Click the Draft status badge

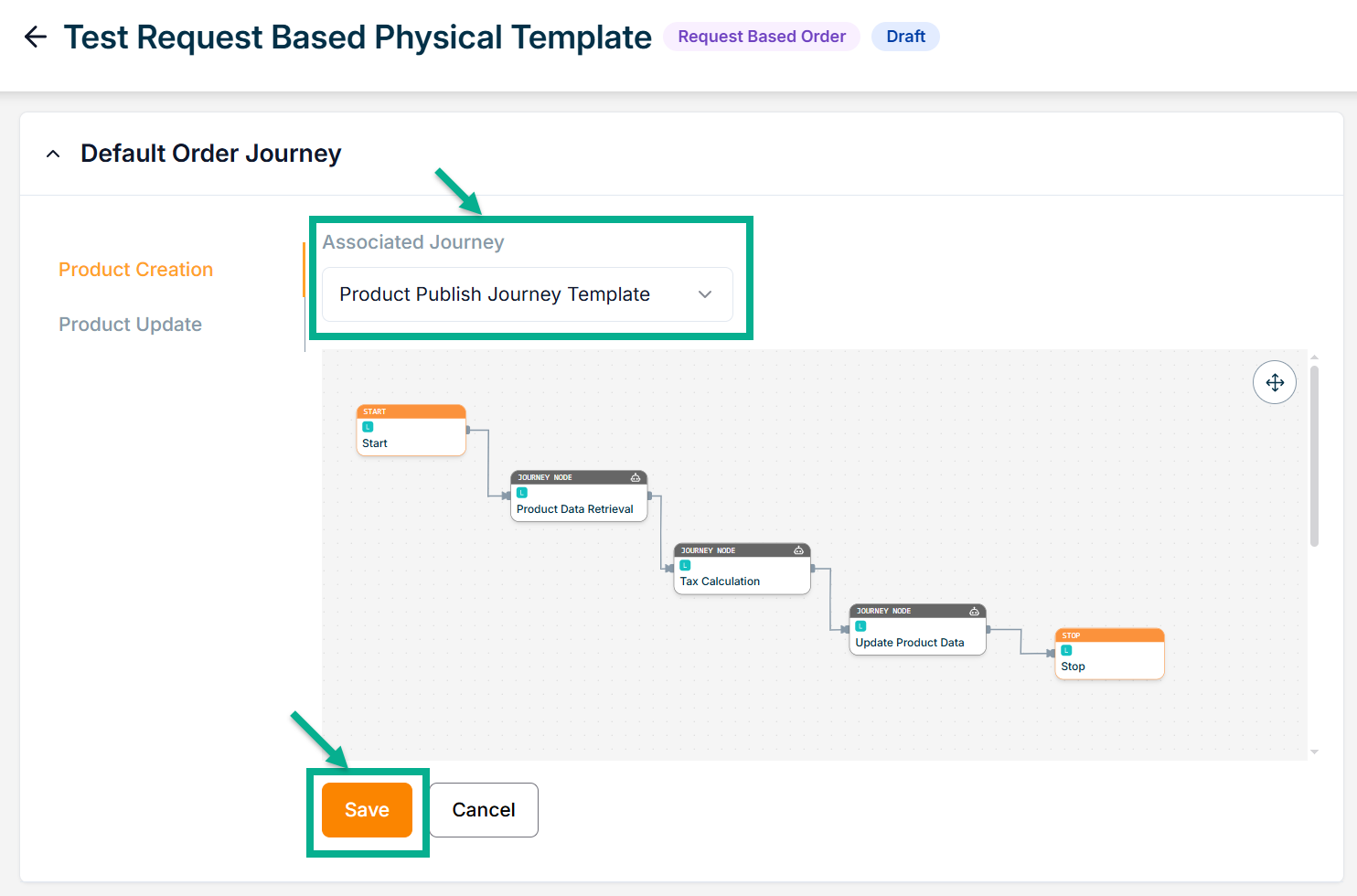click(x=905, y=37)
